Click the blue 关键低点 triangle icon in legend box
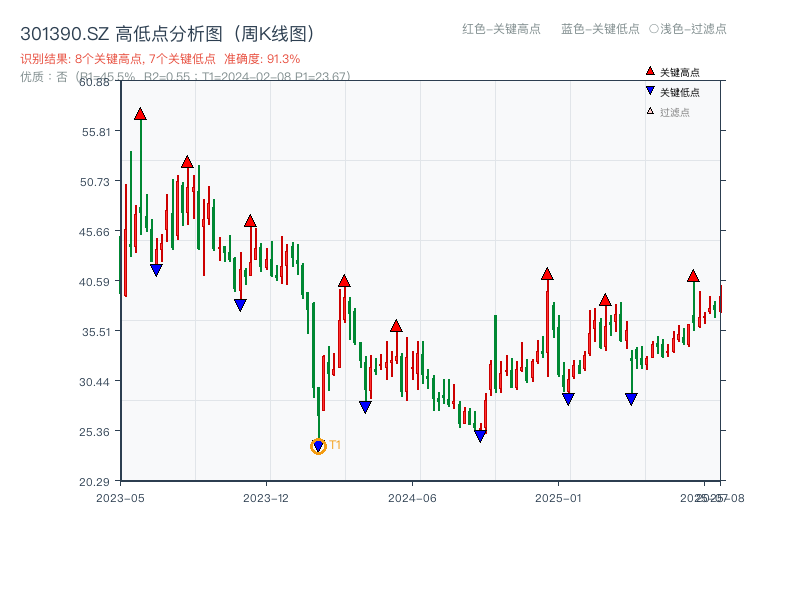Viewport: 800px width, 600px height. tap(648, 90)
